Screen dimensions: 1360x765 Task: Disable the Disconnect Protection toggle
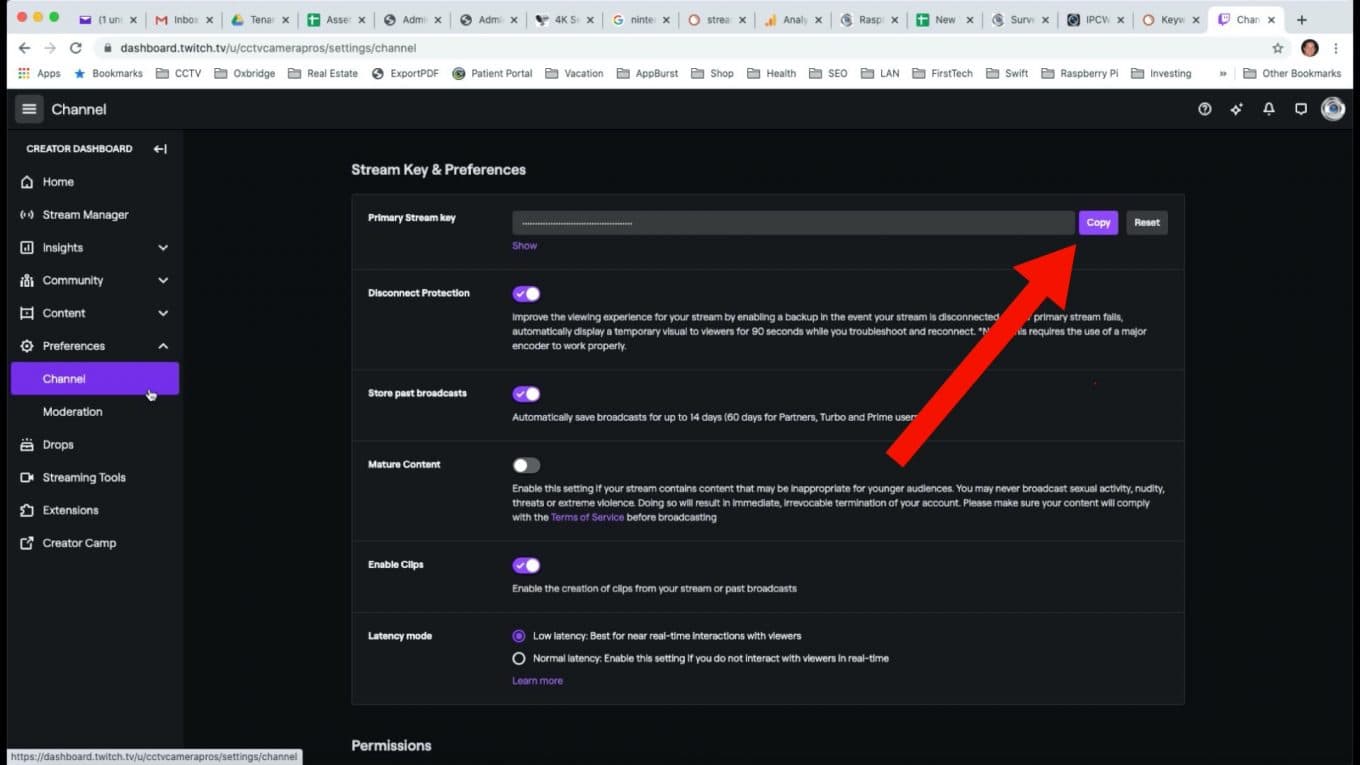[526, 294]
